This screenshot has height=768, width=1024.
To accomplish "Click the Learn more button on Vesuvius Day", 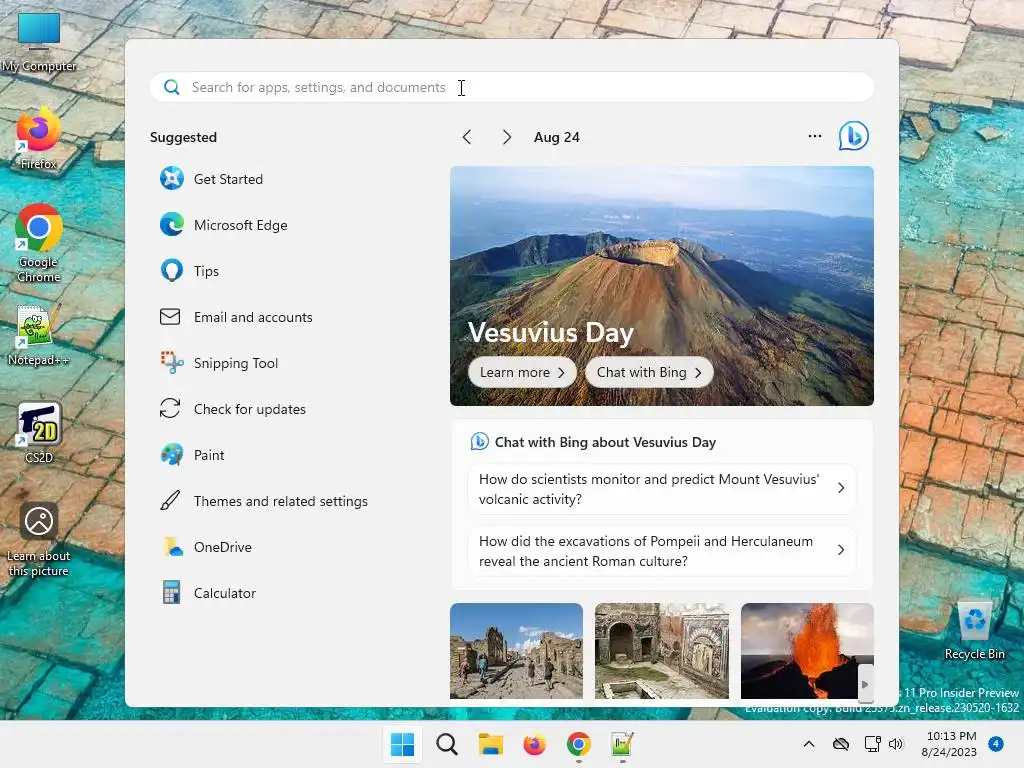I will pos(522,372).
